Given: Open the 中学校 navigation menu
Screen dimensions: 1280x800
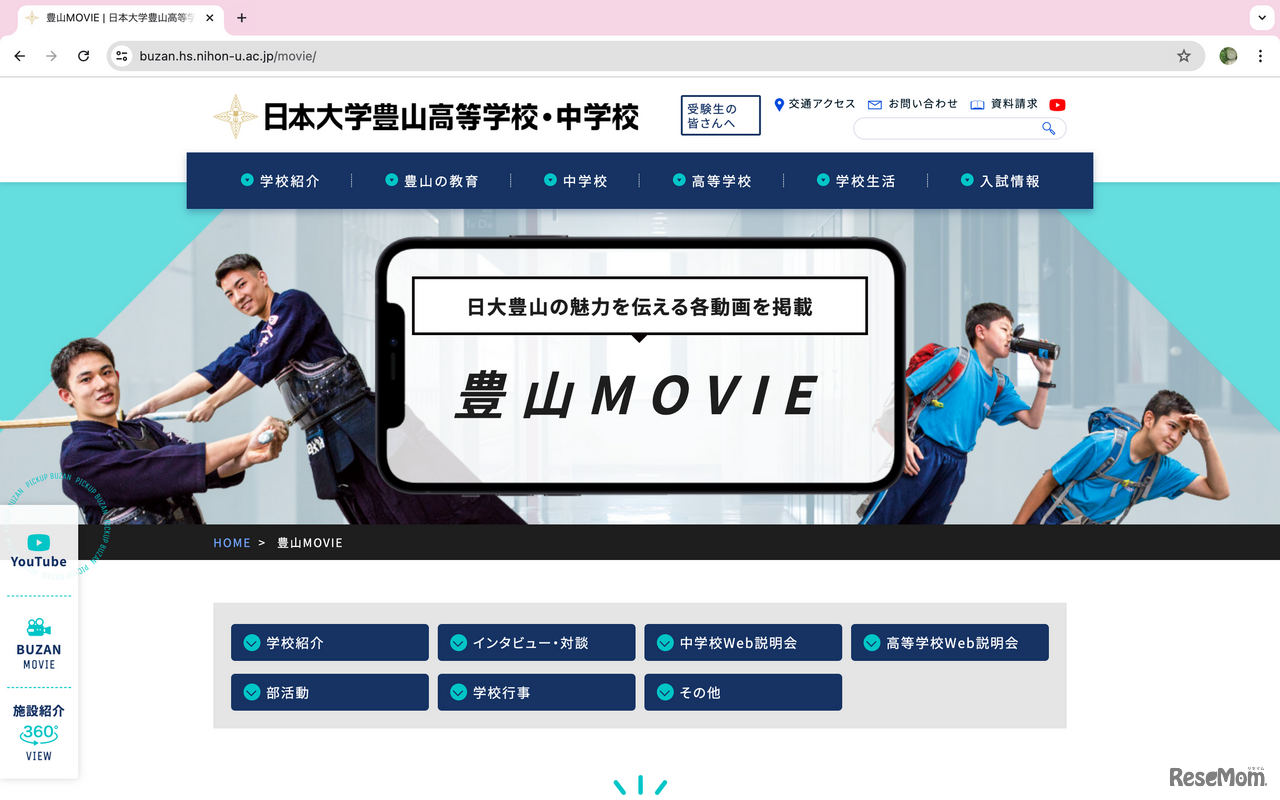Looking at the screenshot, I should click(x=576, y=181).
